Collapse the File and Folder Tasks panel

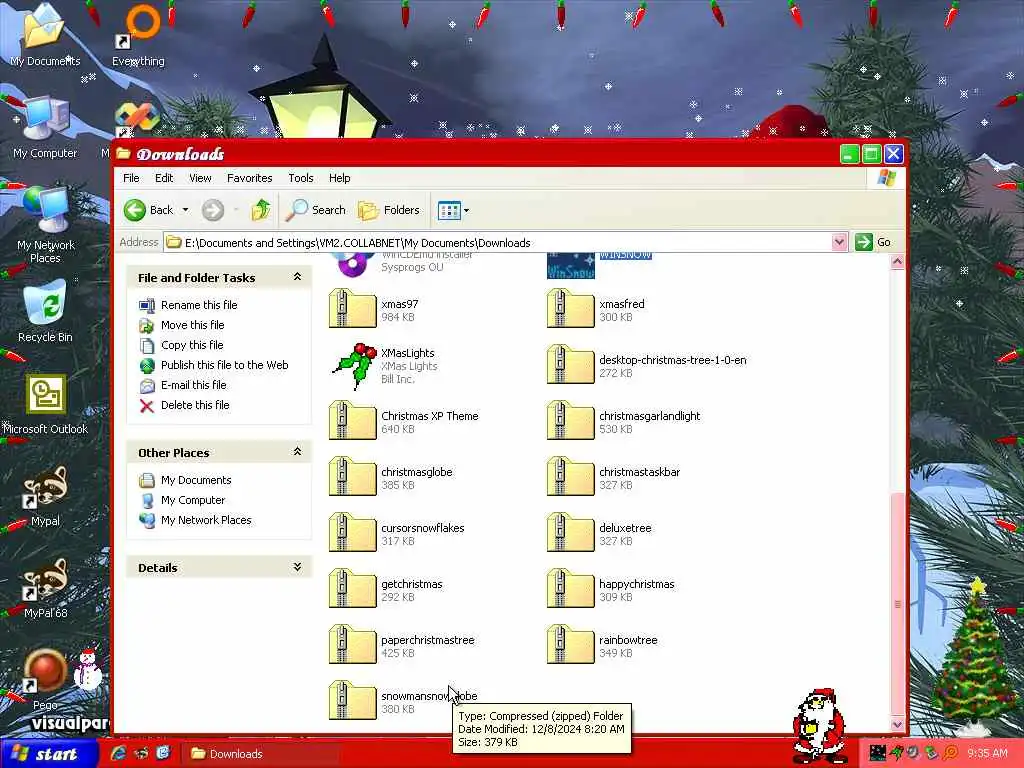point(297,277)
